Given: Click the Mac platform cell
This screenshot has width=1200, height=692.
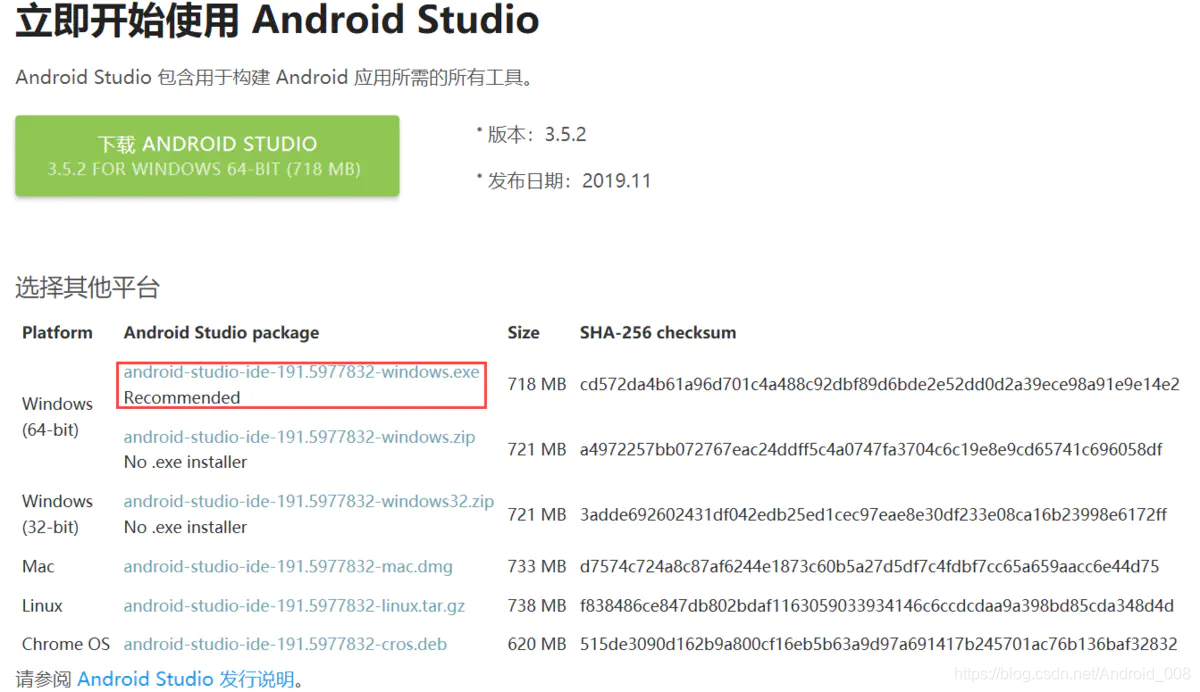Looking at the screenshot, I should pos(38,567).
